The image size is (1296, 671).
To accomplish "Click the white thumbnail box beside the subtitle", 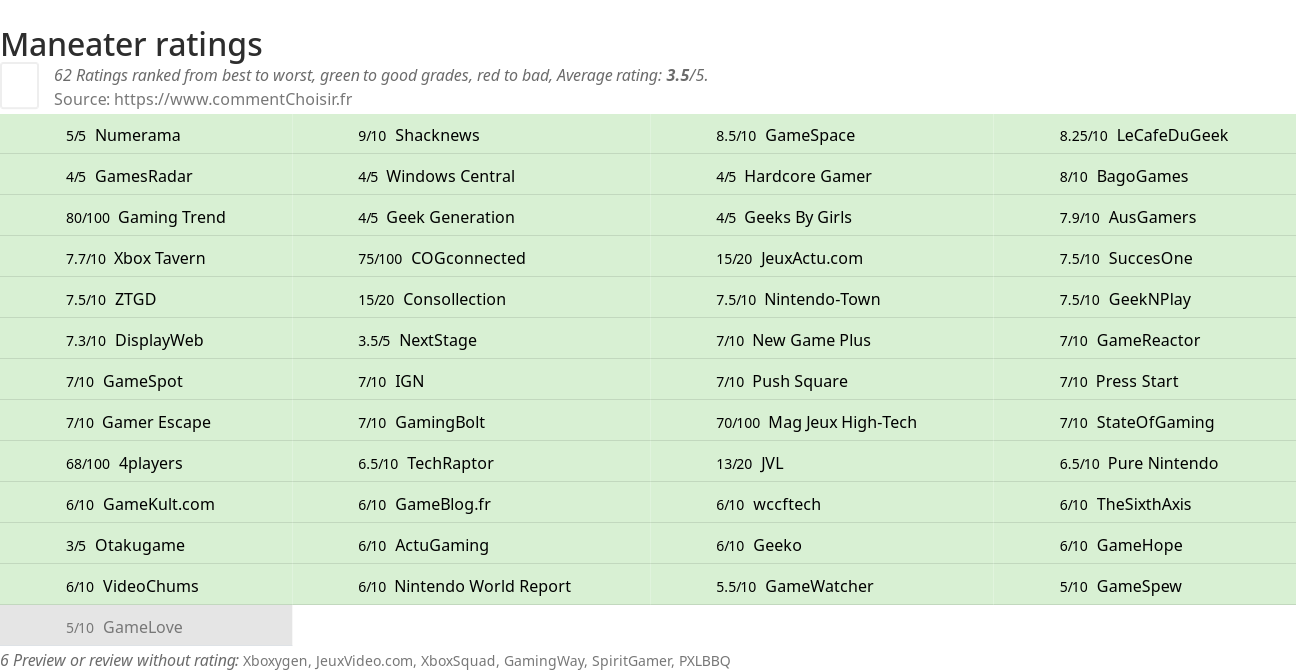I will tap(19, 85).
